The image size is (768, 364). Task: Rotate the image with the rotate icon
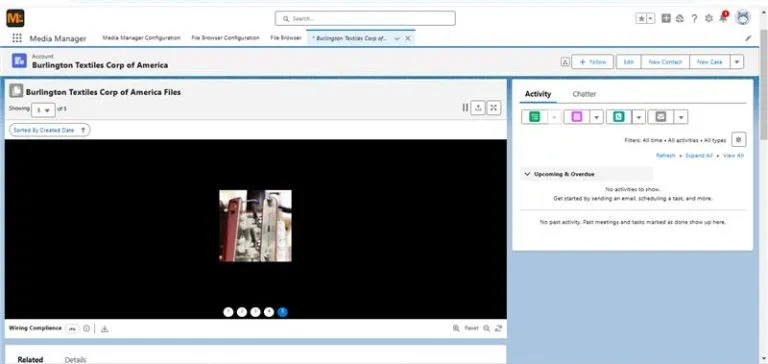[x=499, y=328]
